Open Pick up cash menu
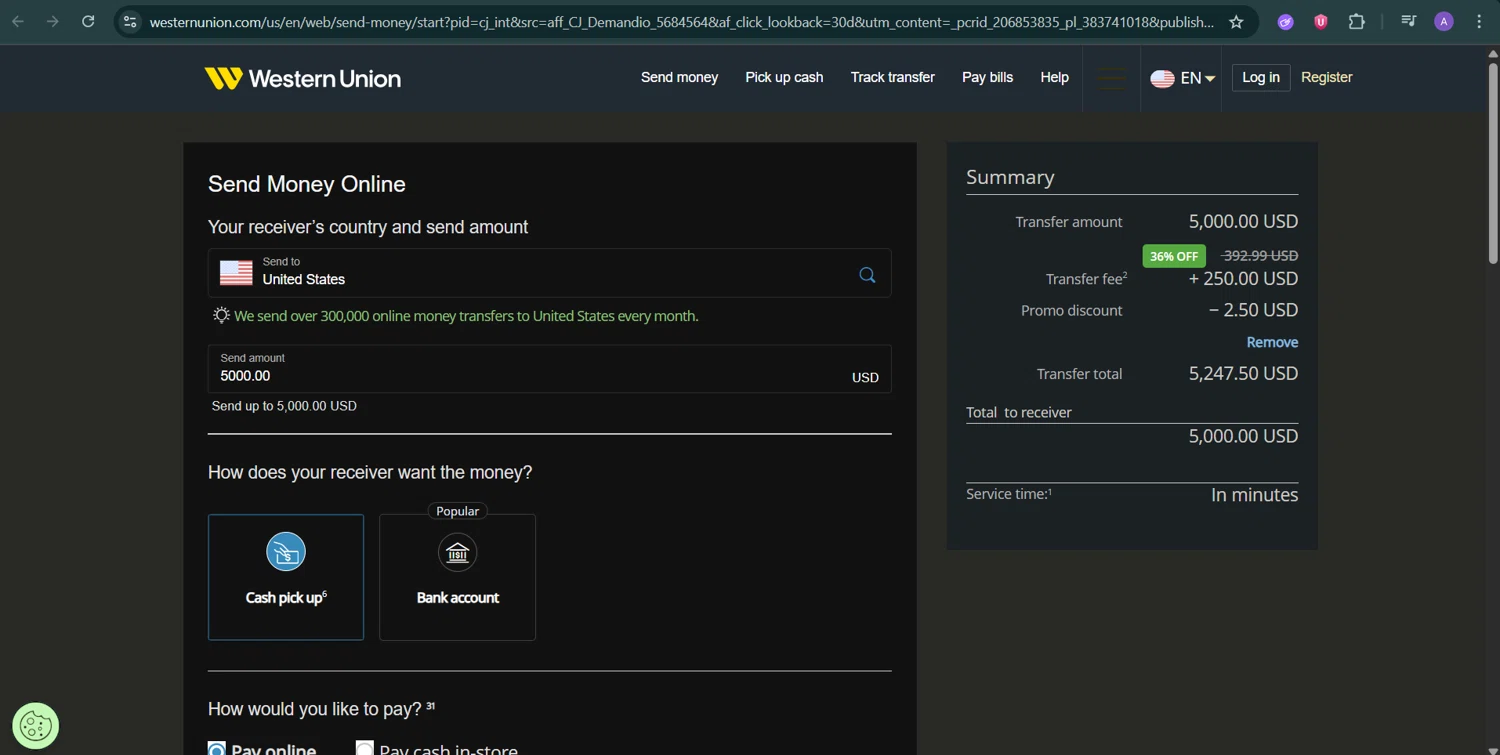Image resolution: width=1500 pixels, height=755 pixels. click(x=784, y=77)
